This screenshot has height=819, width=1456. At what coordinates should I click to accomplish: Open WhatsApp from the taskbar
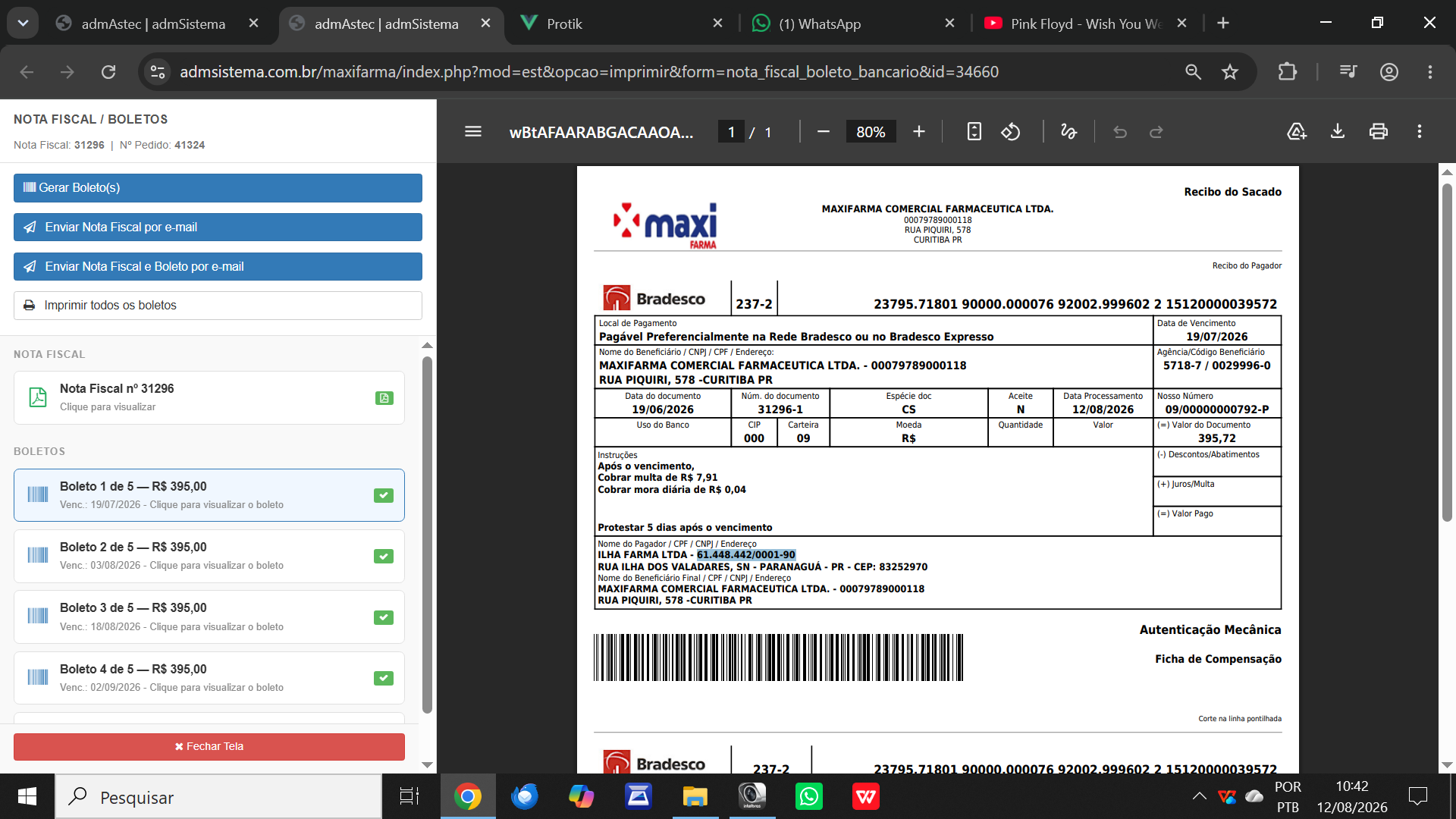(x=809, y=797)
